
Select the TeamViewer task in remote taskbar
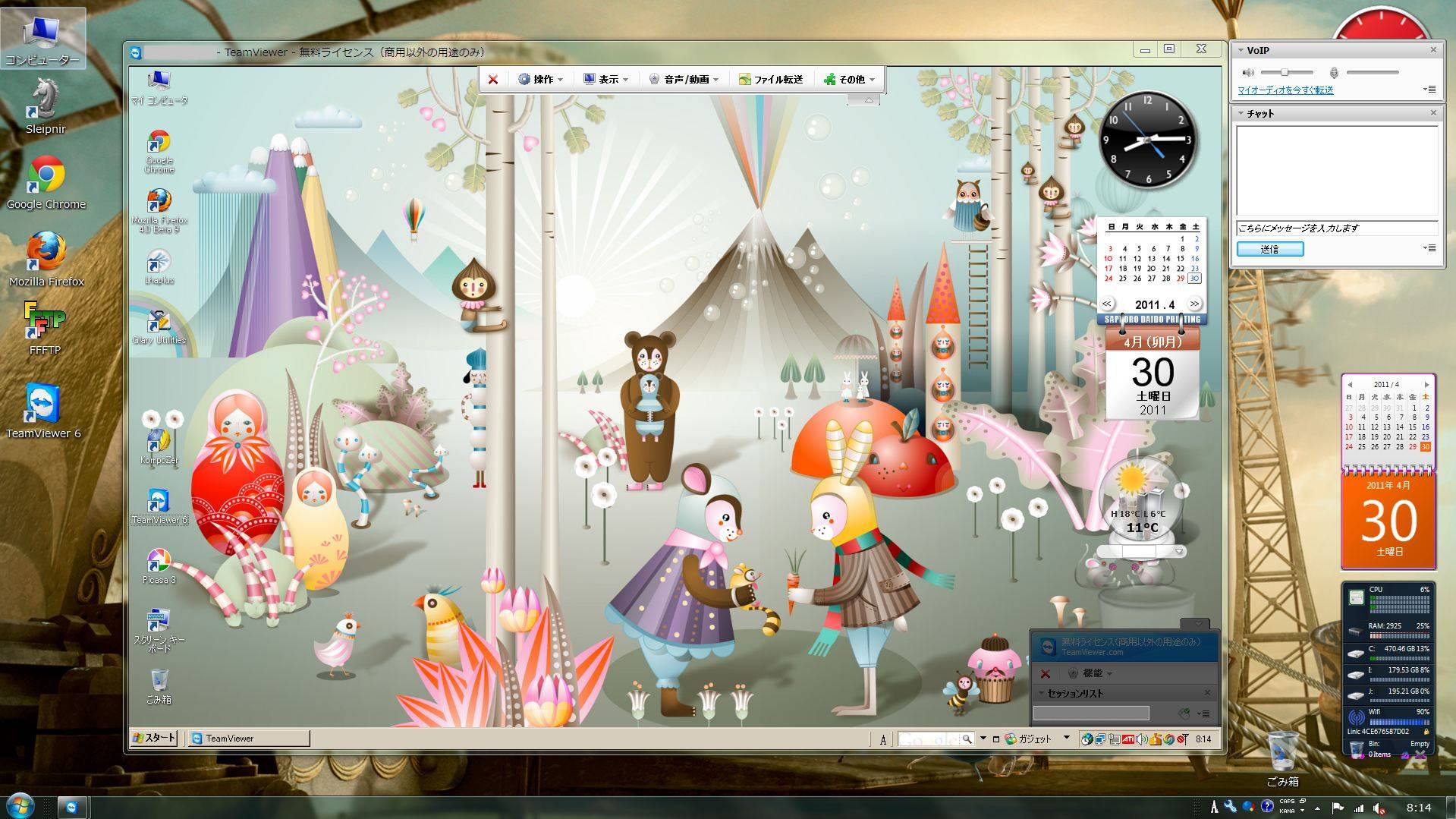tap(249, 738)
